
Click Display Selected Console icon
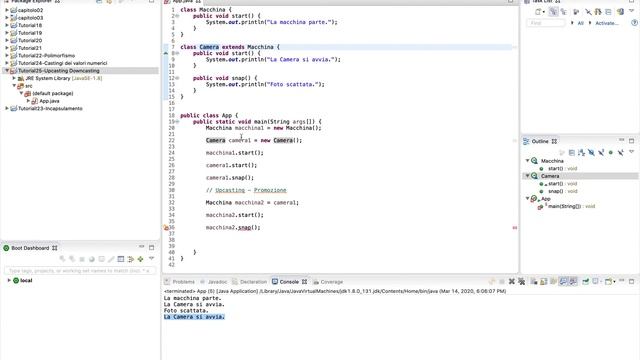(596, 282)
